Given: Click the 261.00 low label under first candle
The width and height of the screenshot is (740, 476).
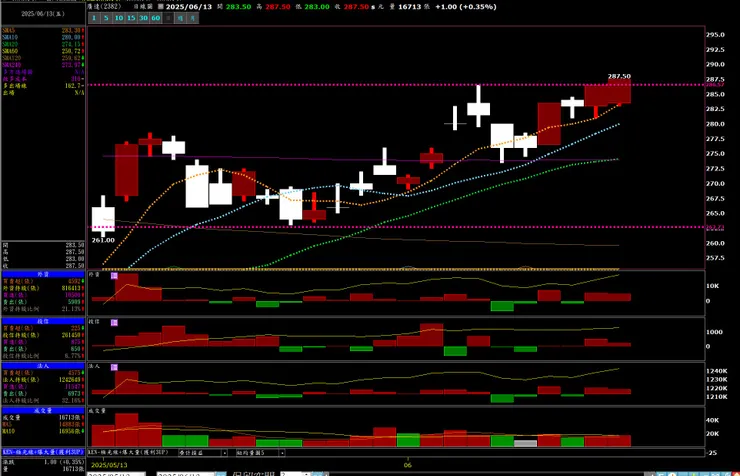Looking at the screenshot, I should [x=103, y=240].
